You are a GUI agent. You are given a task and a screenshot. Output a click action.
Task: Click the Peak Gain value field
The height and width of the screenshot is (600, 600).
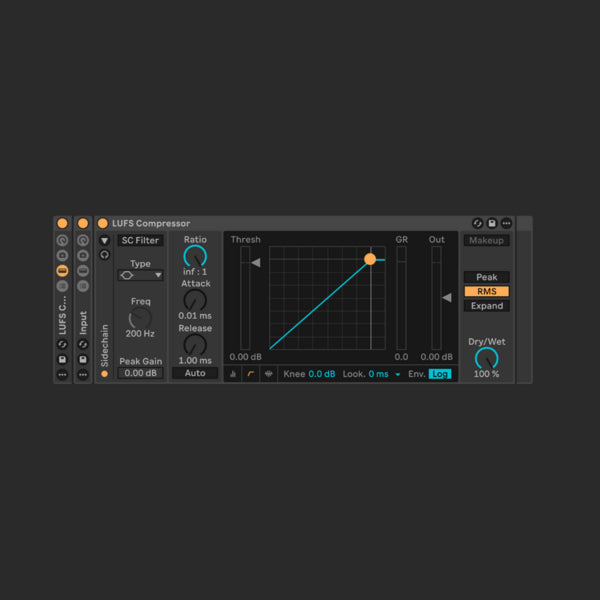[140, 373]
